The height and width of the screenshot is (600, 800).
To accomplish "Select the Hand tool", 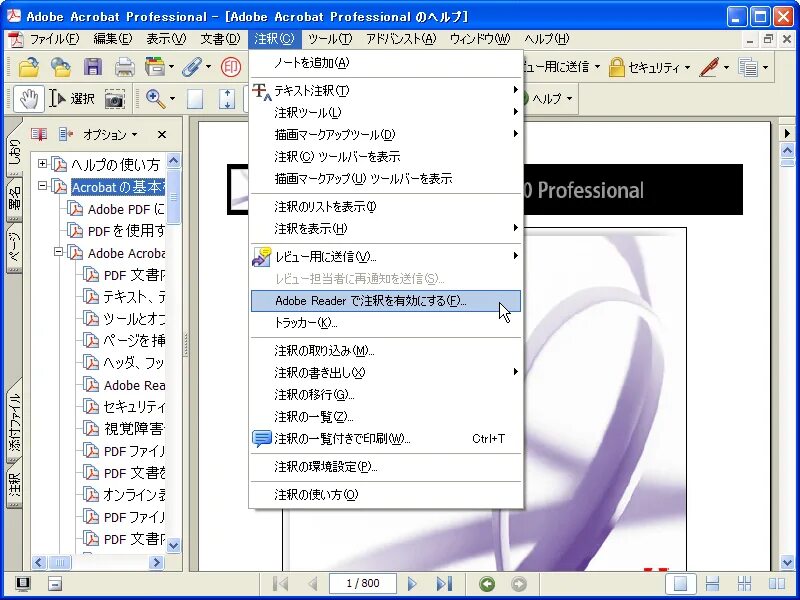I will point(30,100).
